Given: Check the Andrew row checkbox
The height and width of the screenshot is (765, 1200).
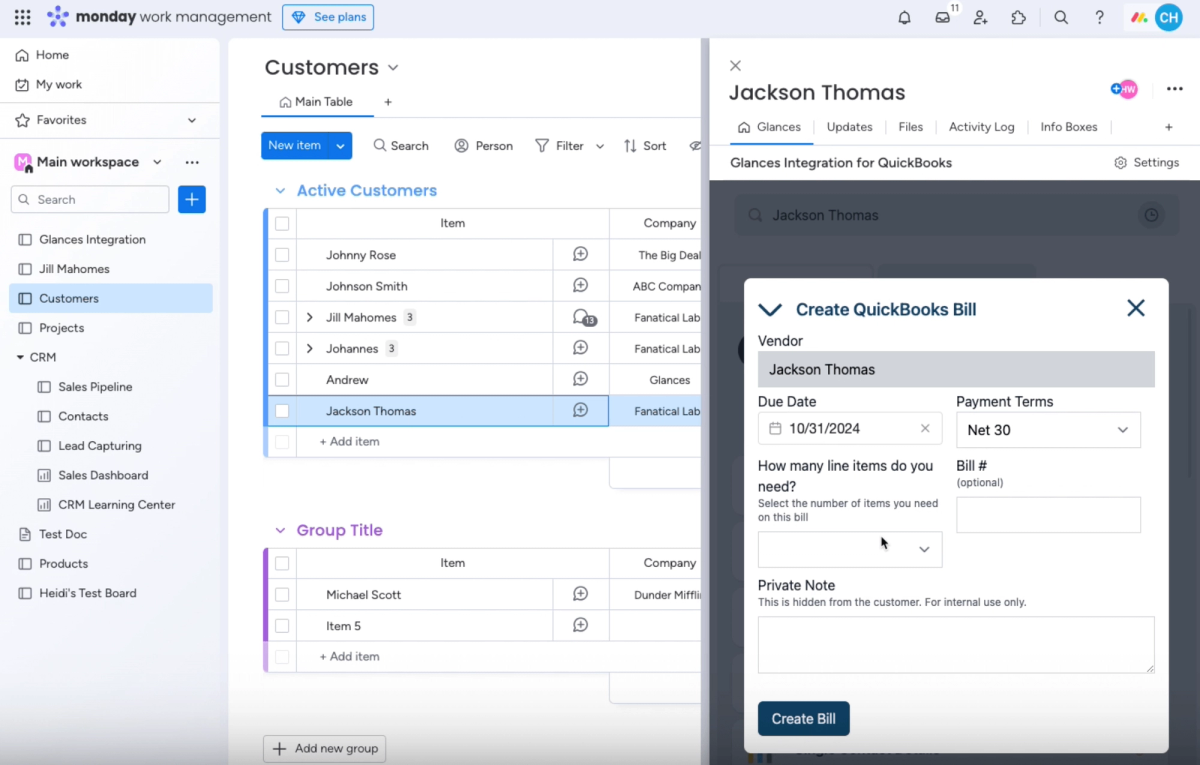Looking at the screenshot, I should click(x=282, y=379).
